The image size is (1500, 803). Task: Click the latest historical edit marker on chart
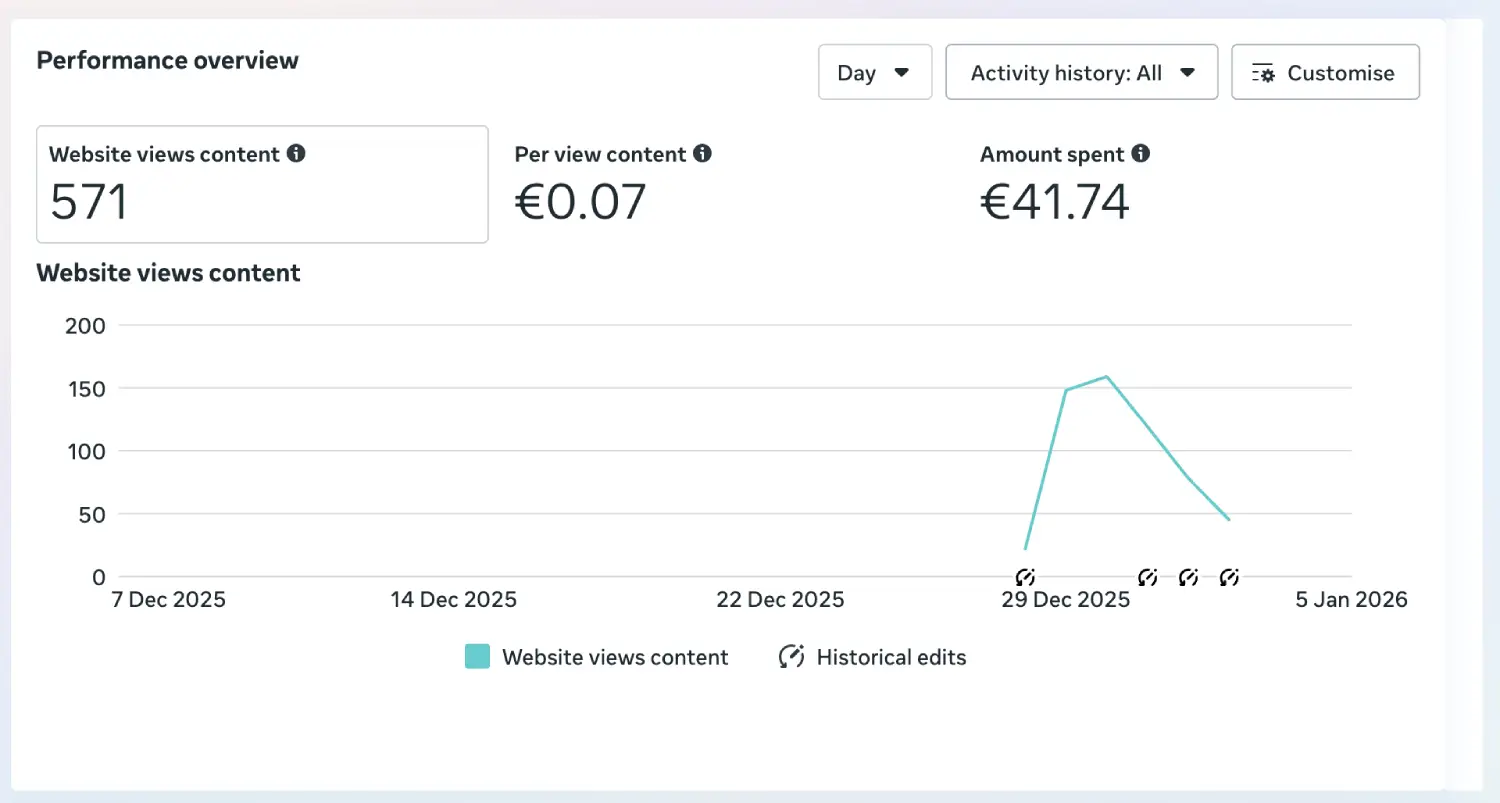[x=1230, y=577]
